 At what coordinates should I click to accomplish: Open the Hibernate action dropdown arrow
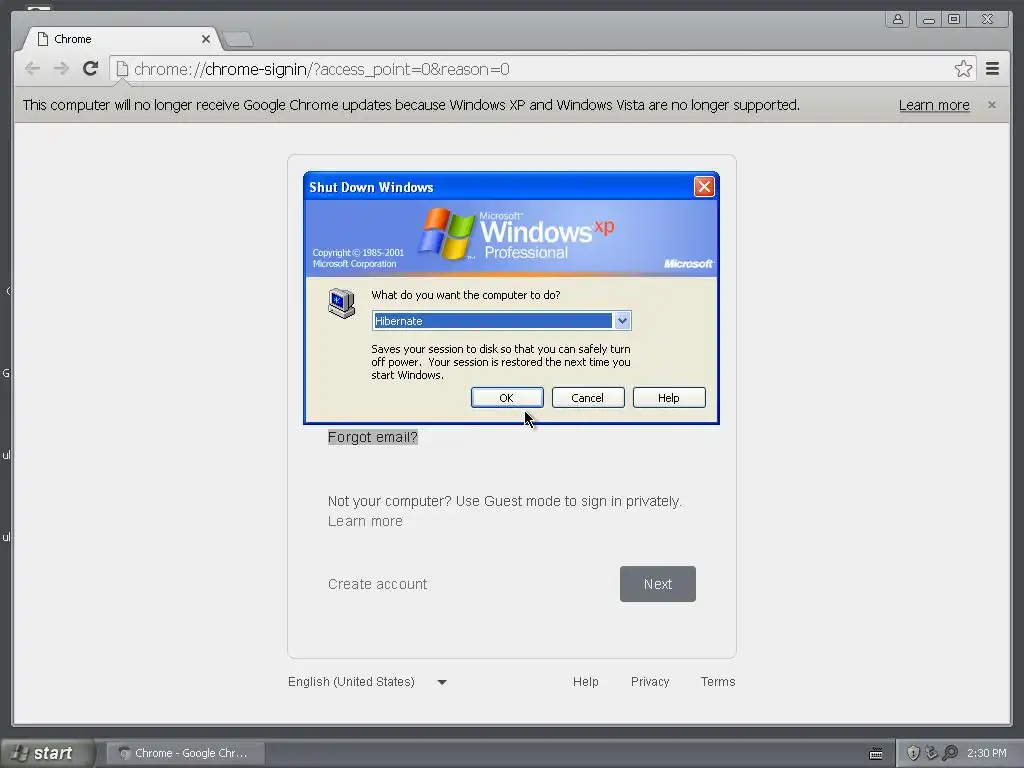[x=622, y=321]
